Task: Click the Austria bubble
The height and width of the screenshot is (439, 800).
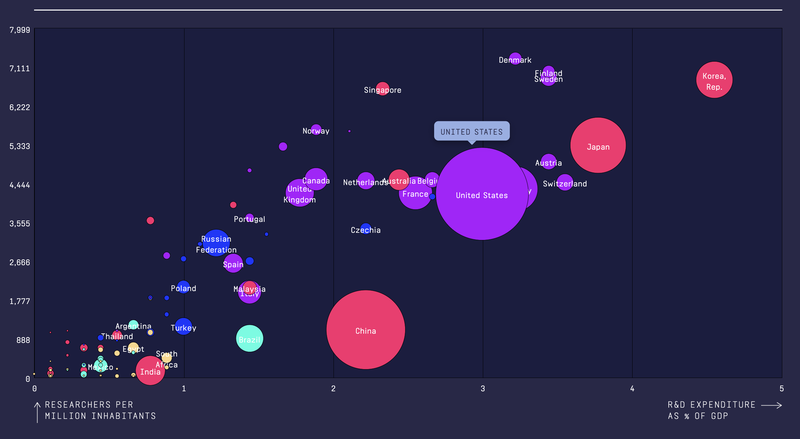Action: point(548,162)
